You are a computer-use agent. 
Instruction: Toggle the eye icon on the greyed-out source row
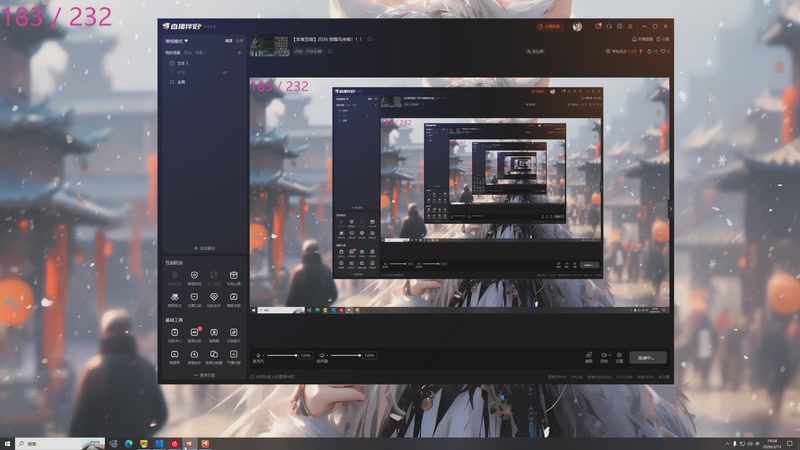coord(225,72)
